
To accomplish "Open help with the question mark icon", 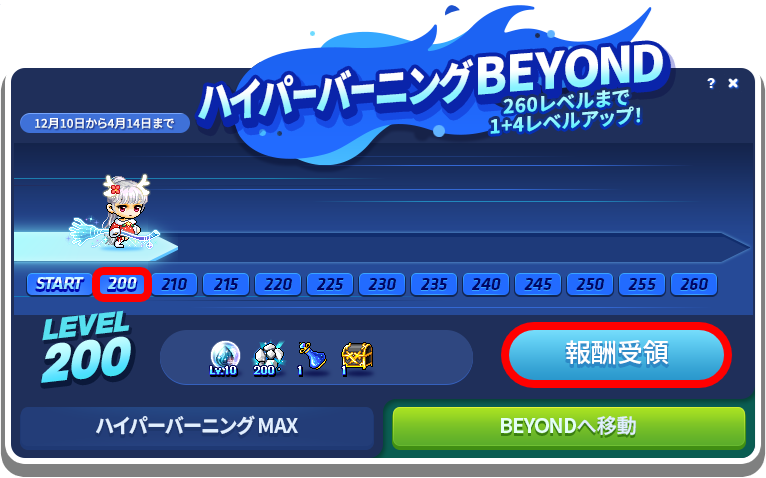I will (x=711, y=83).
